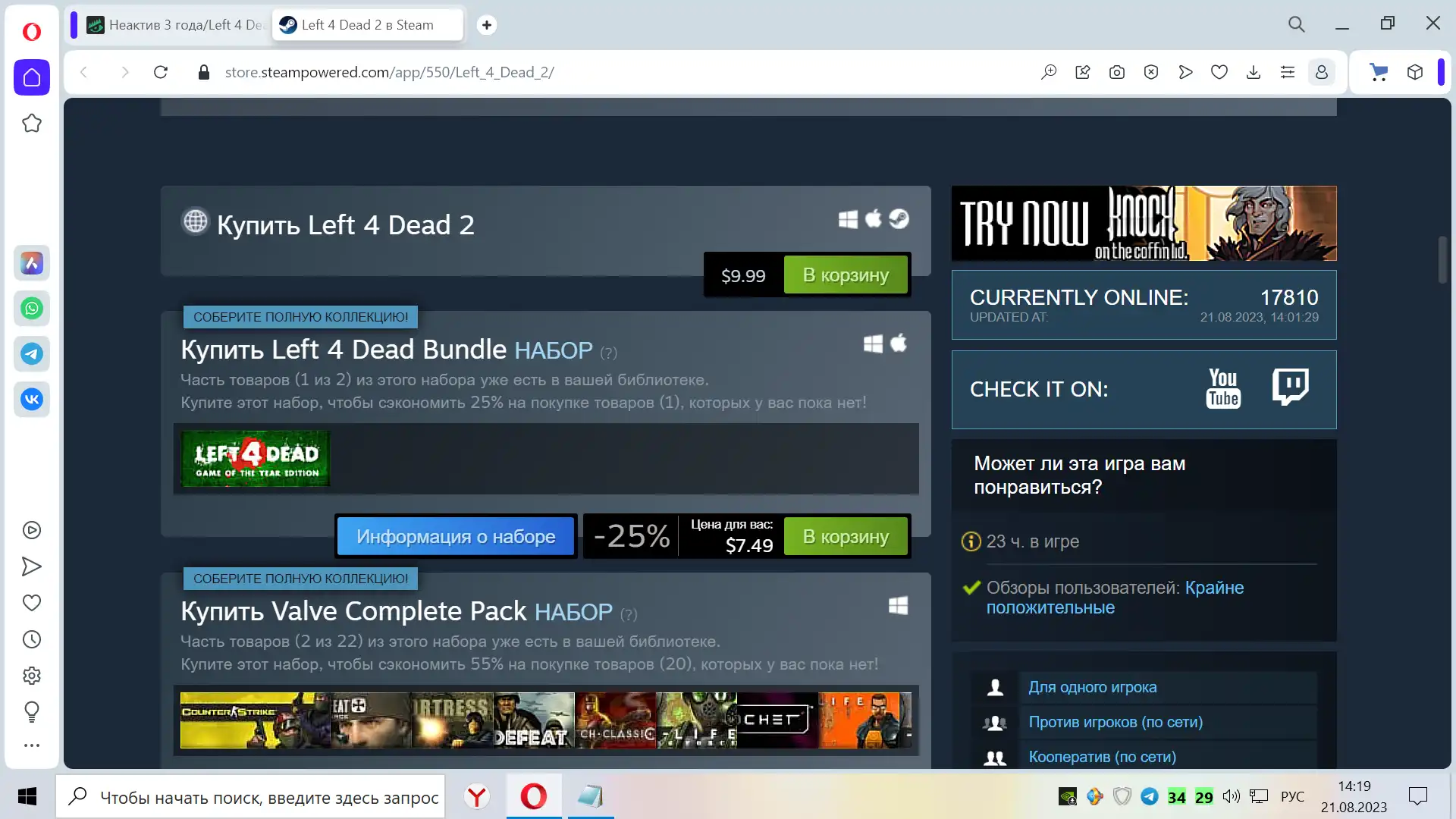
Task: Open My Flow icon in sidebar
Action: 32,566
